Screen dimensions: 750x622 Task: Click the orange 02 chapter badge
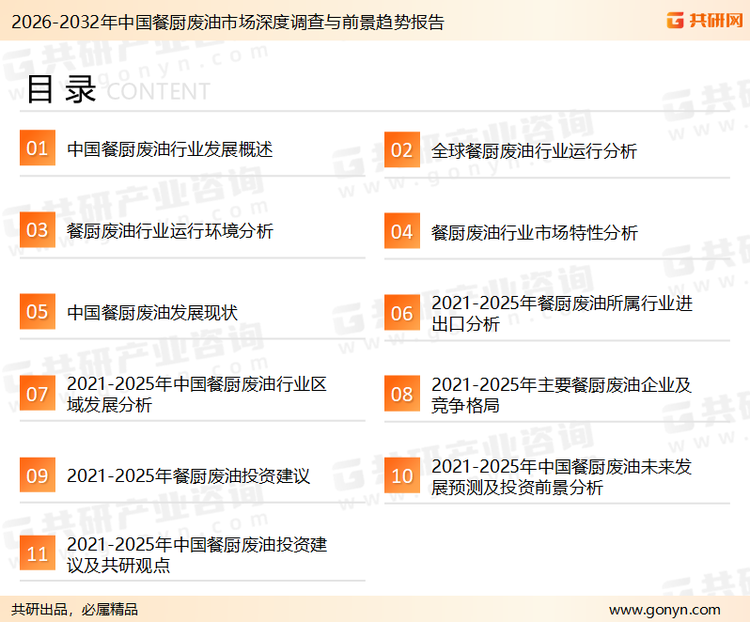click(402, 150)
